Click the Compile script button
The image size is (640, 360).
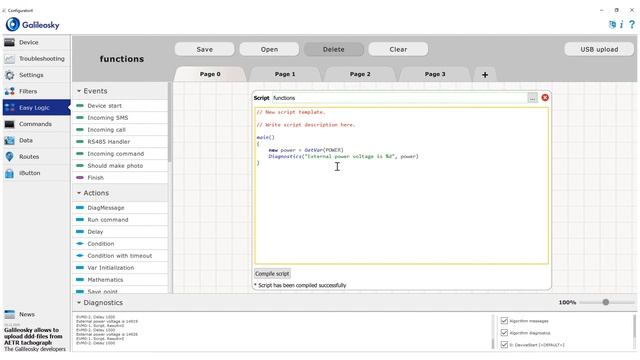point(272,274)
